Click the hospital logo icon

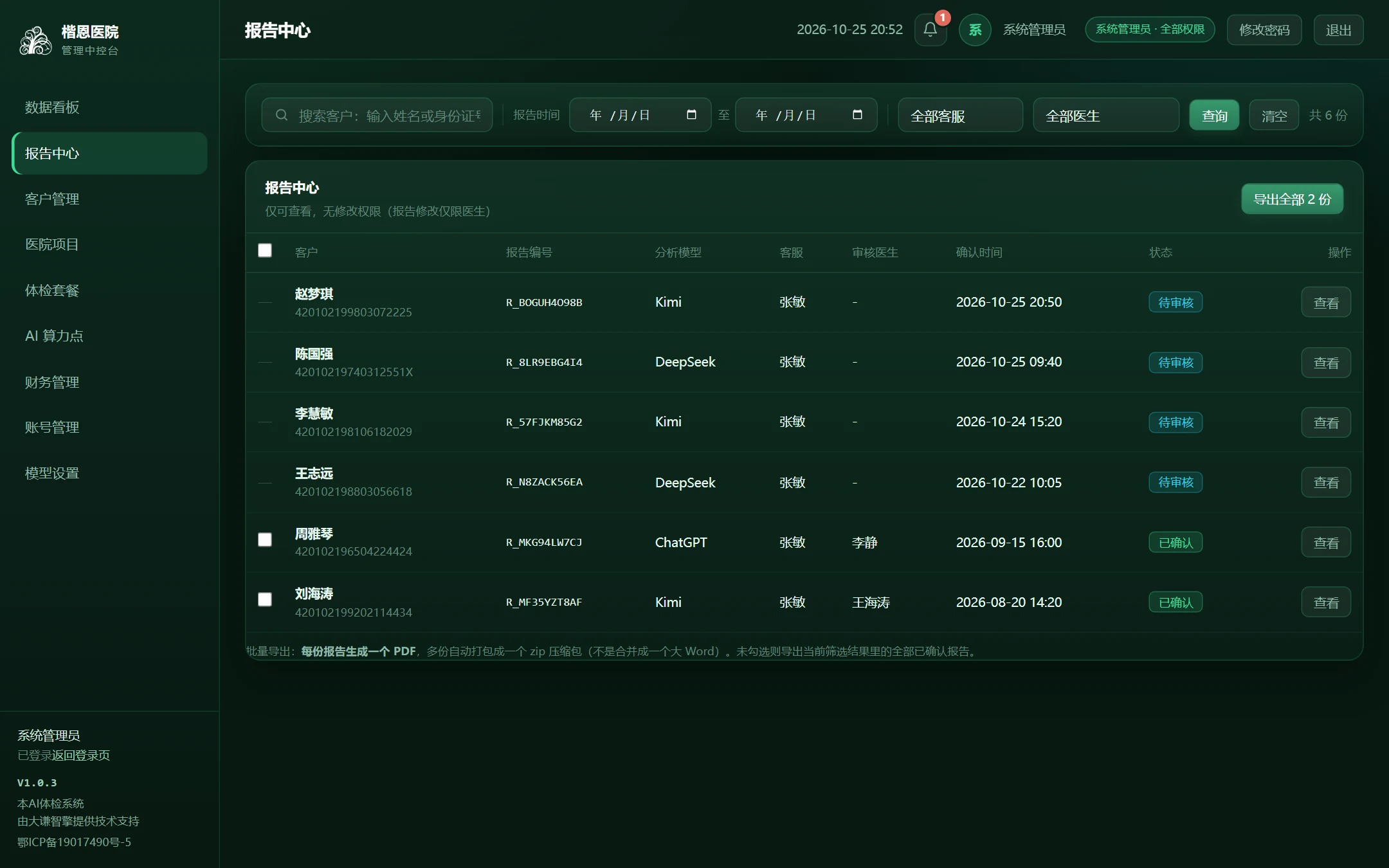click(x=36, y=40)
